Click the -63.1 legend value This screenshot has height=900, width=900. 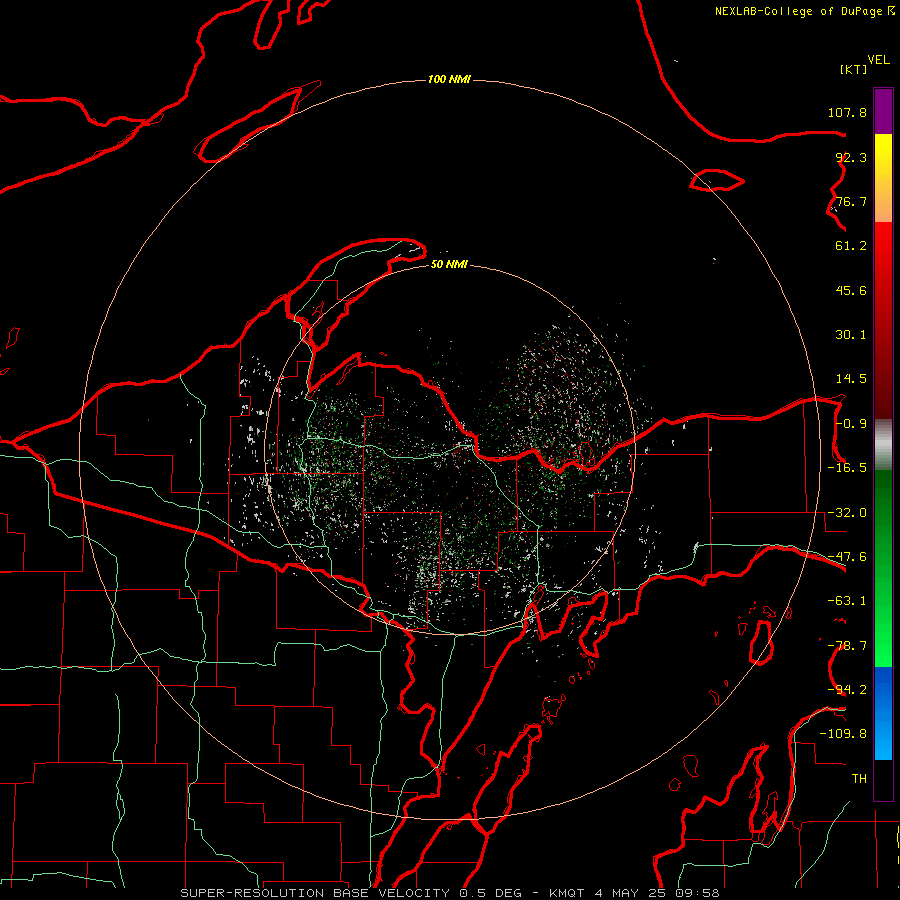point(847,601)
